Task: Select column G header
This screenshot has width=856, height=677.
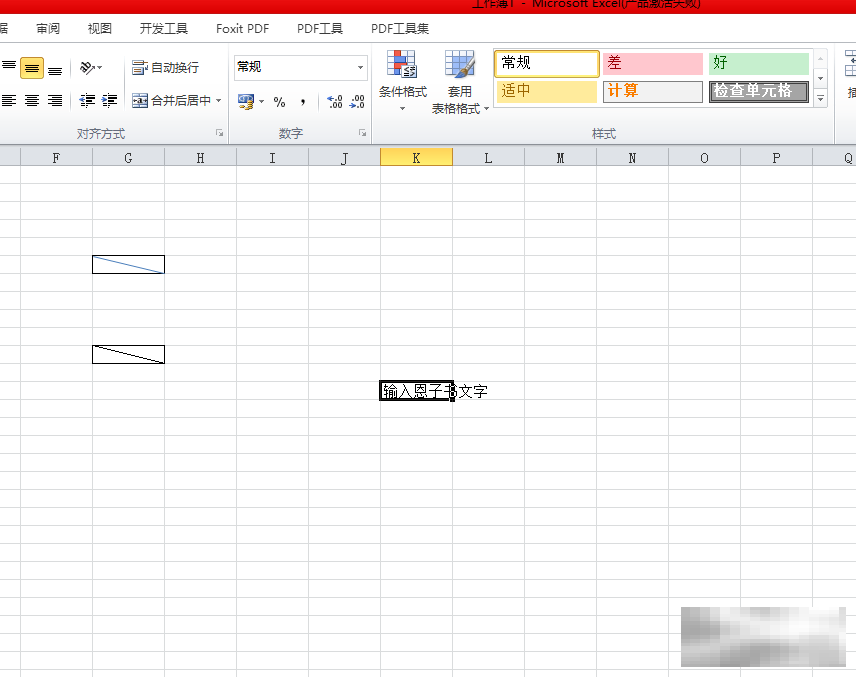Action: click(x=128, y=158)
